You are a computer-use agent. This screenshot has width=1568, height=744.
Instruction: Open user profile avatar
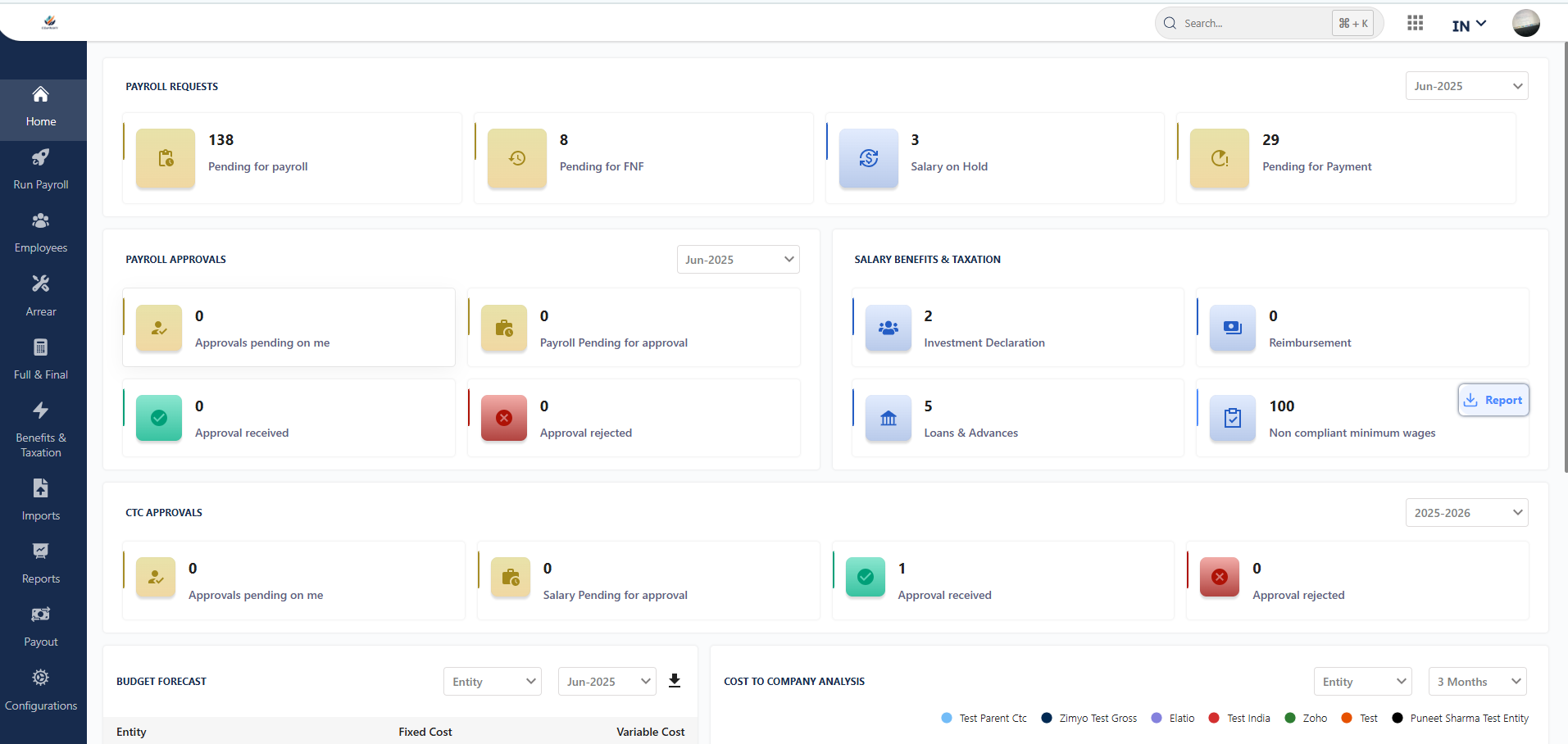pos(1525,23)
